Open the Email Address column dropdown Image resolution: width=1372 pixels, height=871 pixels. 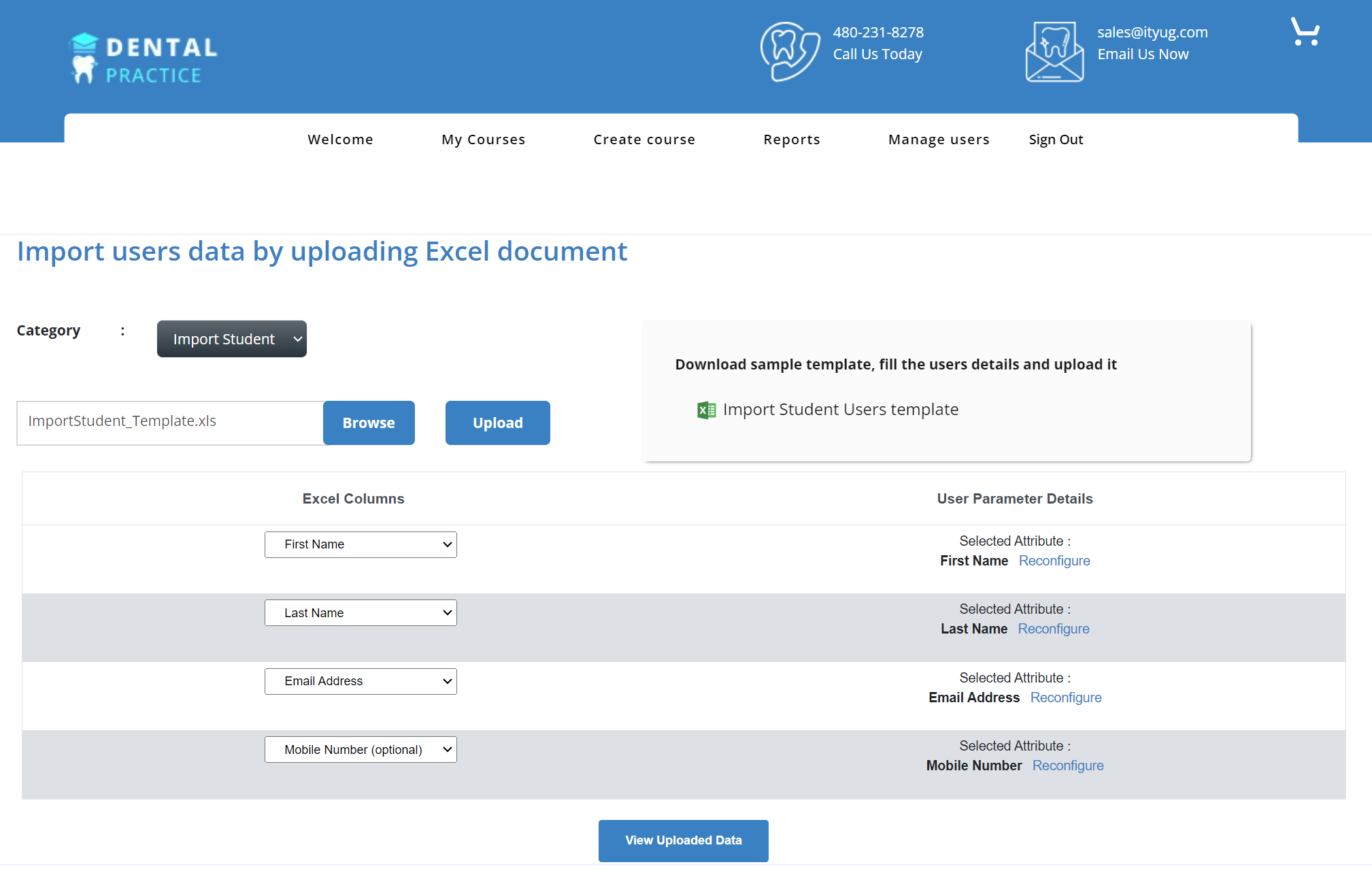coord(361,681)
